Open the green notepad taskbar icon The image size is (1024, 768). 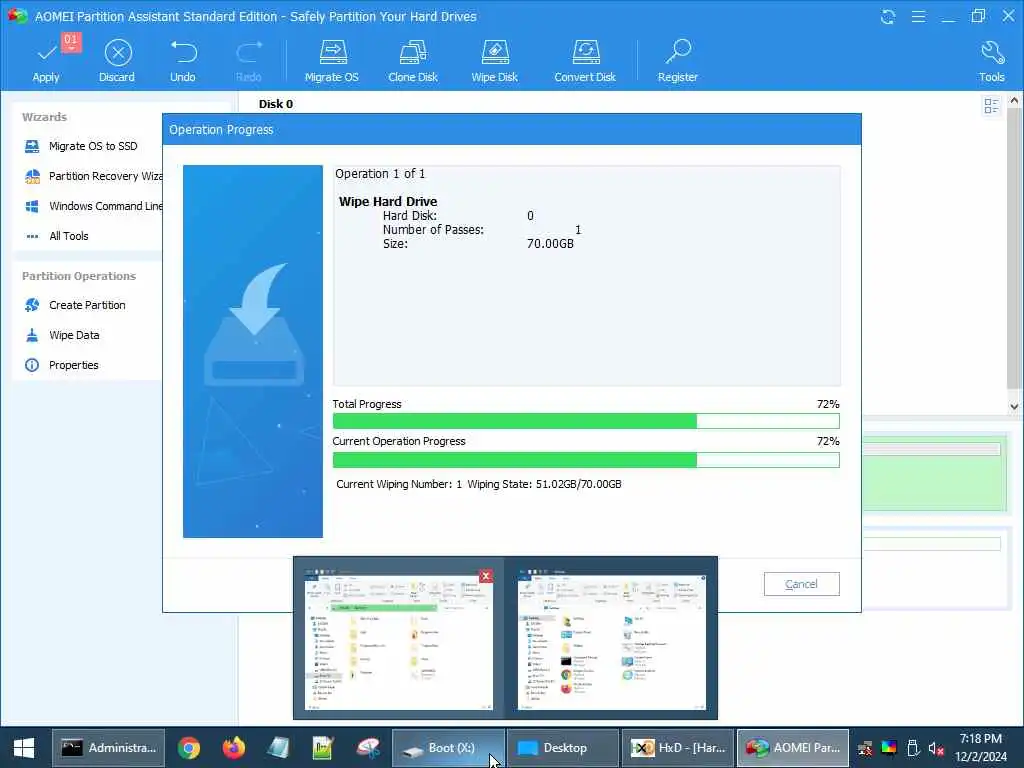[323, 748]
